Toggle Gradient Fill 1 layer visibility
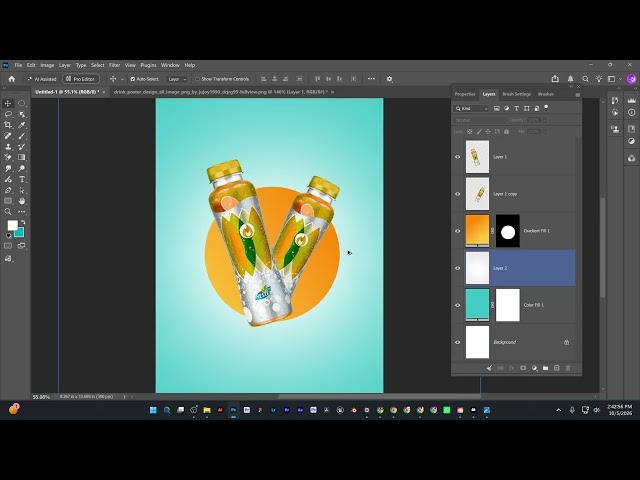 458,231
